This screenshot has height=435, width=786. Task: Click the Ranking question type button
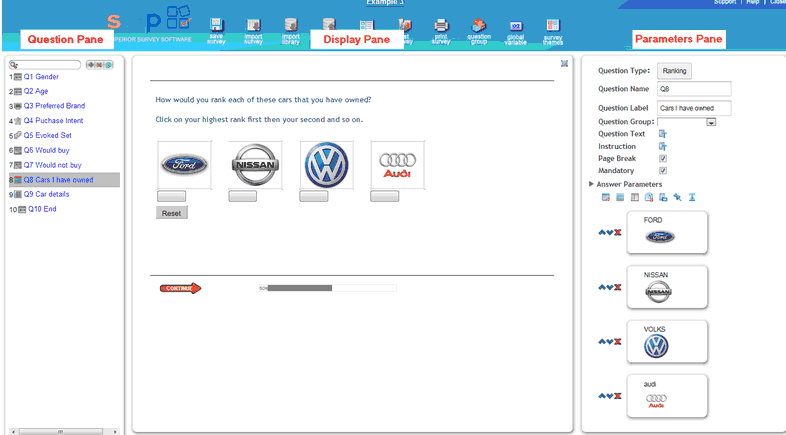pos(674,71)
